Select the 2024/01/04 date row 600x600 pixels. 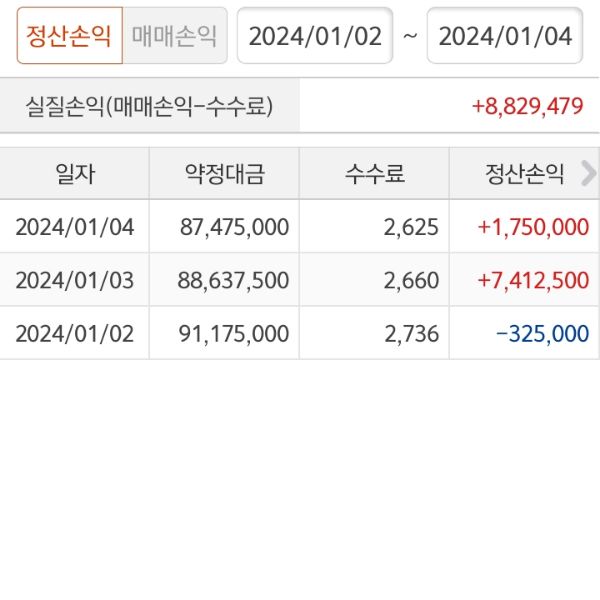pyautogui.click(x=75, y=227)
